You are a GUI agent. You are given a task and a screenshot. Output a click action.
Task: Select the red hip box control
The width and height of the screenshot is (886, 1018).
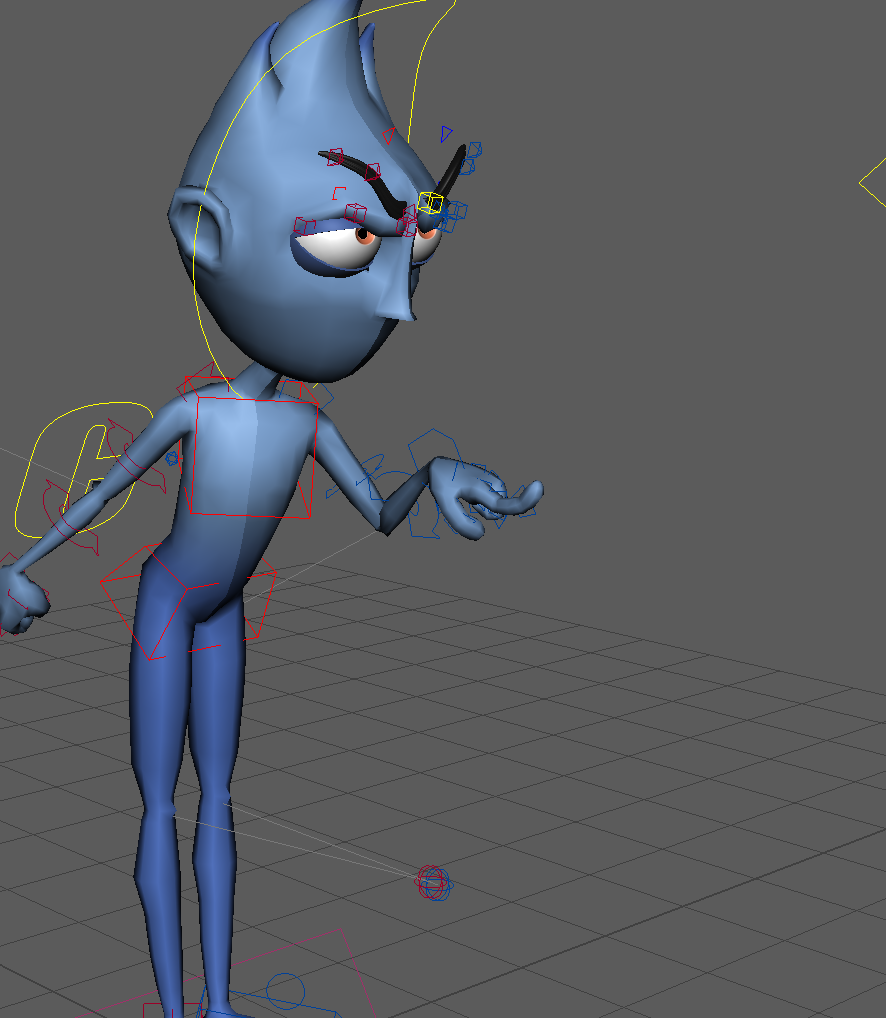click(x=188, y=601)
